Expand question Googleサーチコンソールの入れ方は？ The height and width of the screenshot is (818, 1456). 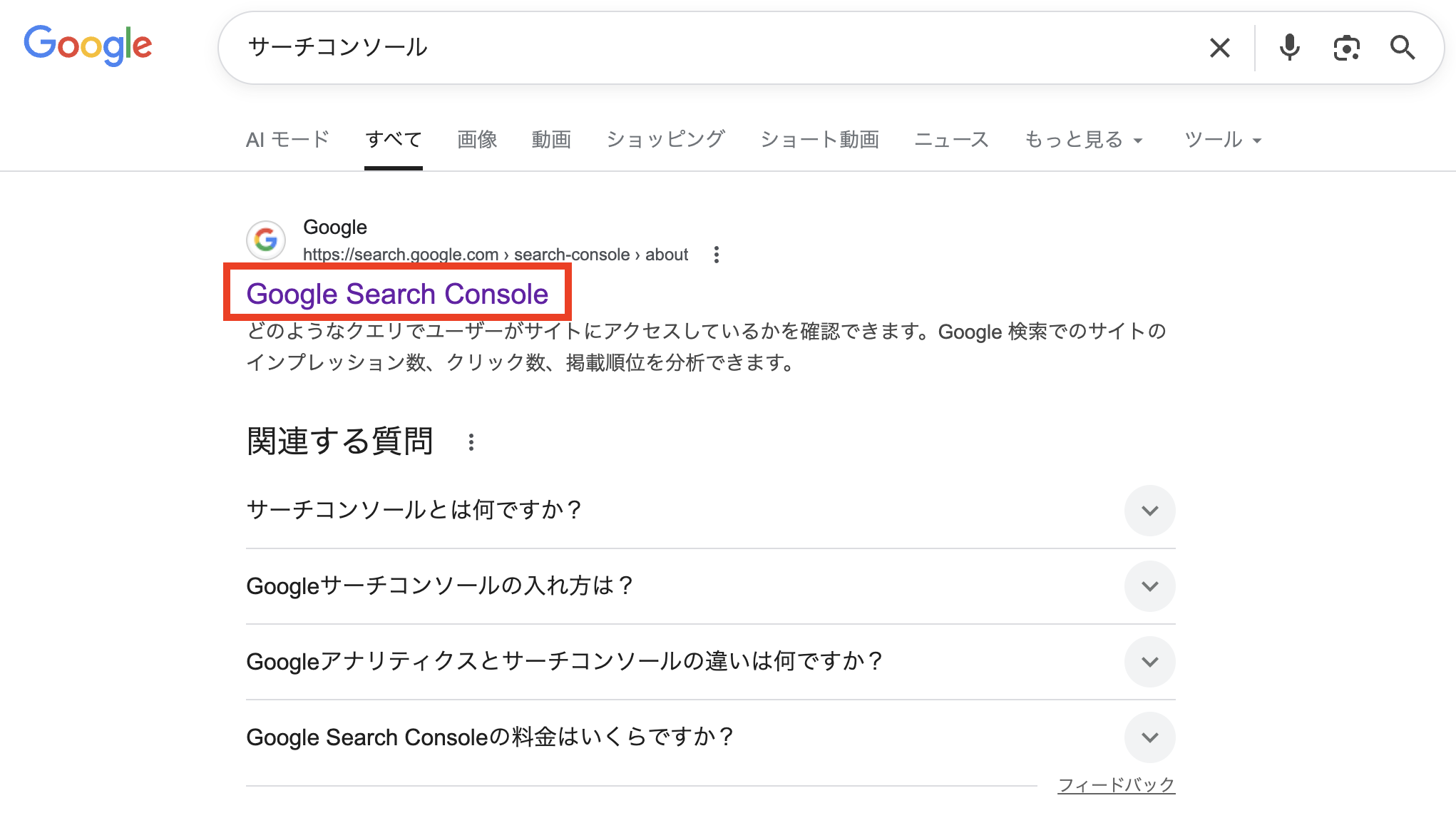click(1149, 586)
